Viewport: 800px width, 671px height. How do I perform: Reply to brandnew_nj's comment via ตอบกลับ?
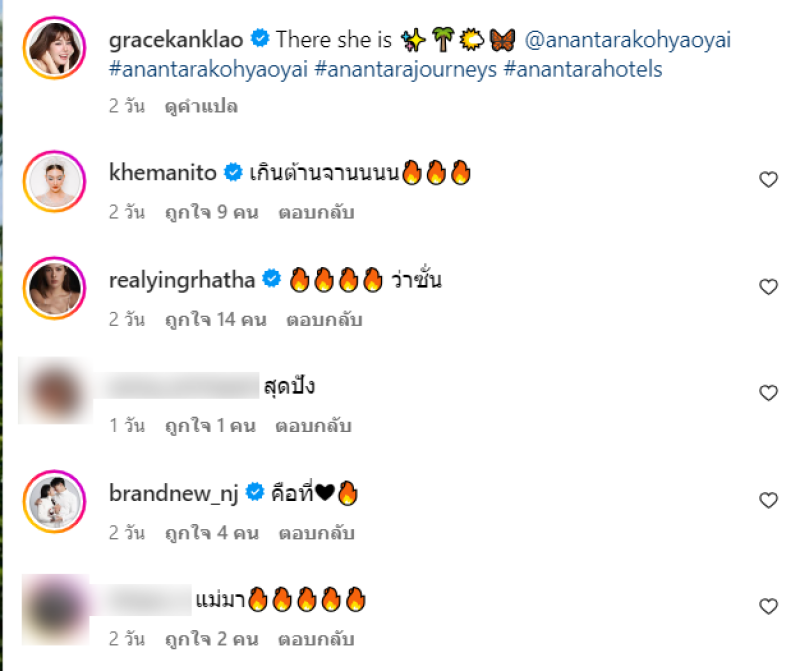(x=316, y=533)
